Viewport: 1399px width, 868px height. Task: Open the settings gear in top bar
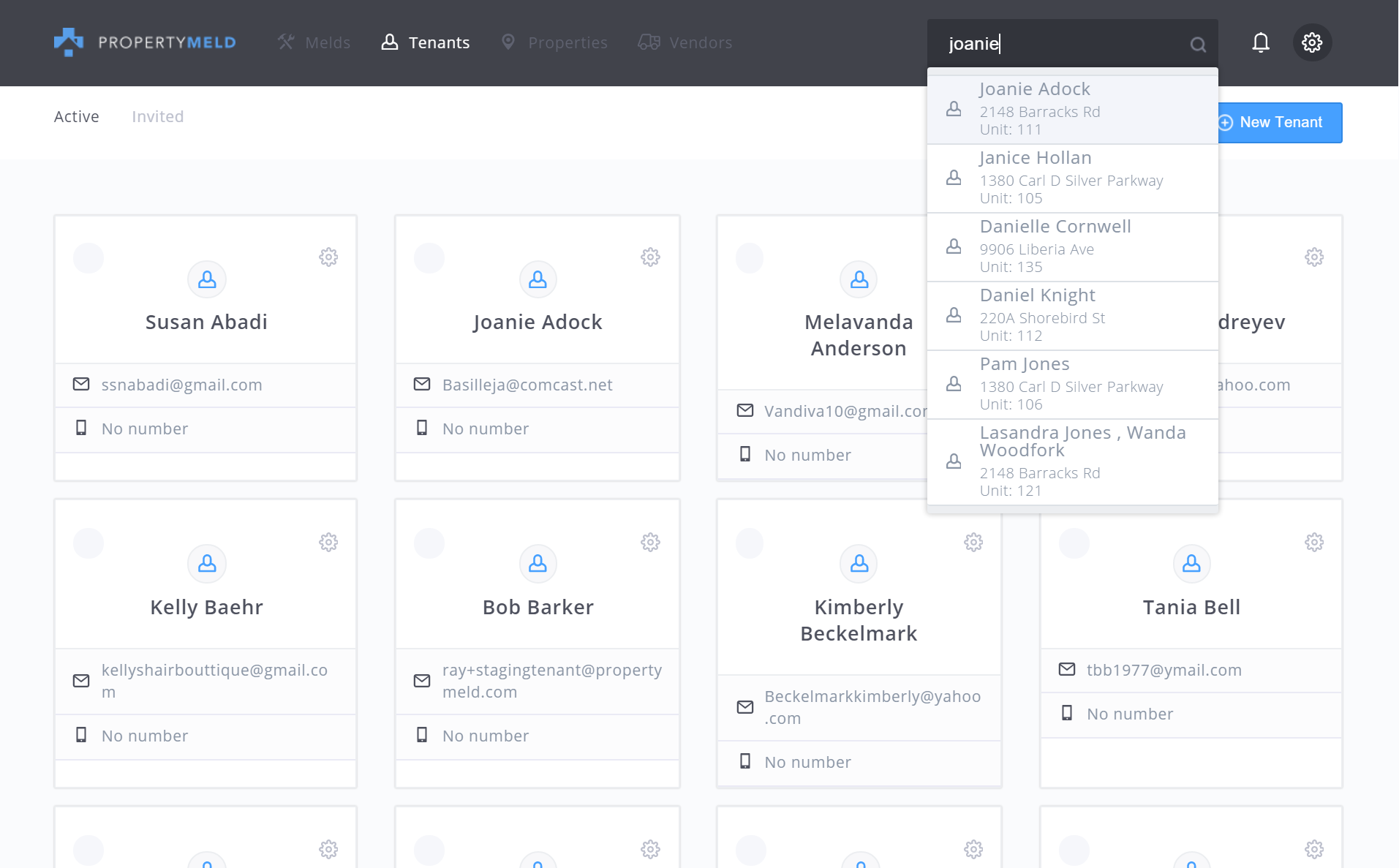[1312, 43]
